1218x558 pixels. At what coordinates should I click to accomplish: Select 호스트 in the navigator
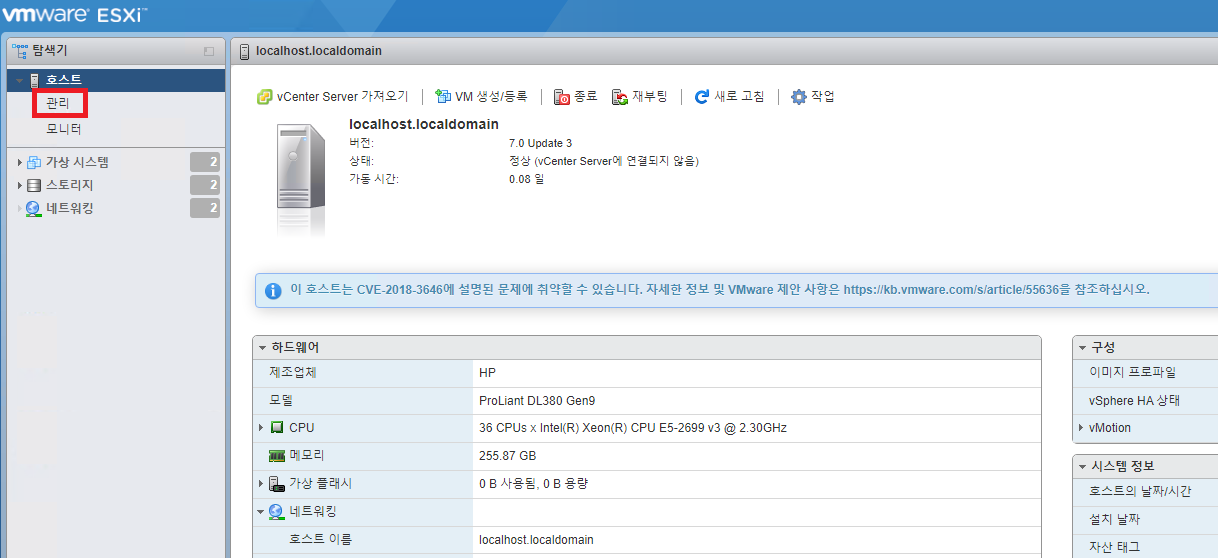64,80
